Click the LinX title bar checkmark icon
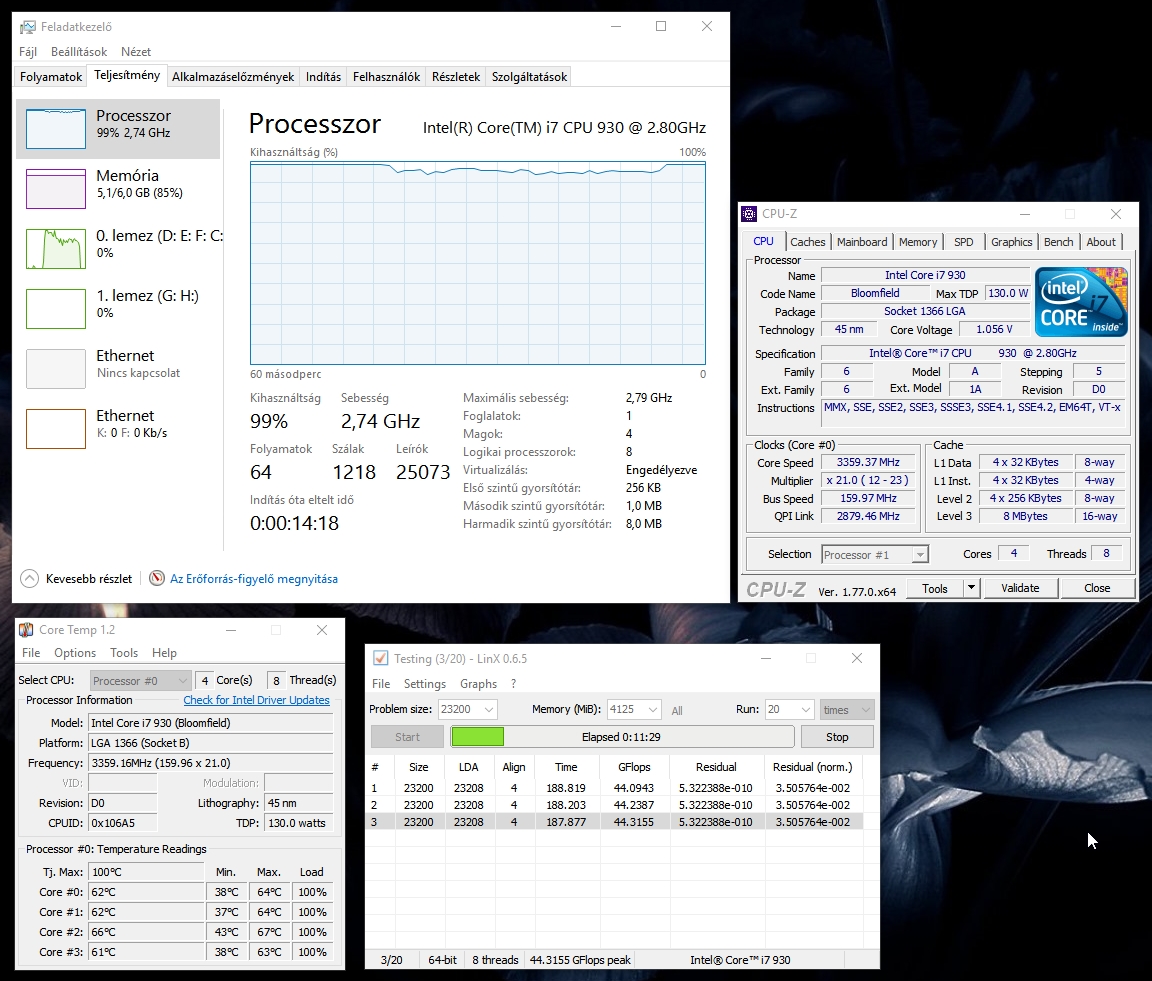 (x=381, y=658)
